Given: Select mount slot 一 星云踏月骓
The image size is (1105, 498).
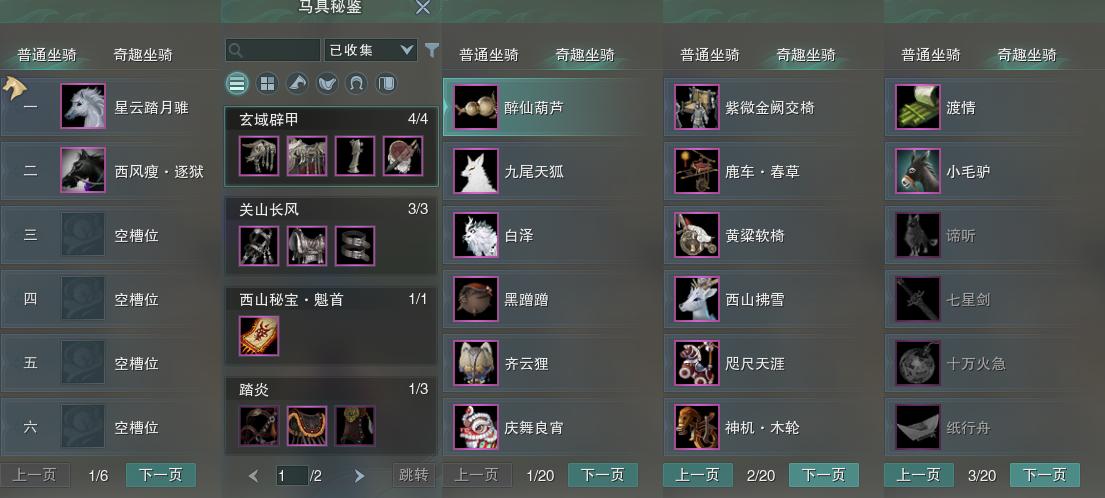Looking at the screenshot, I should (111, 107).
